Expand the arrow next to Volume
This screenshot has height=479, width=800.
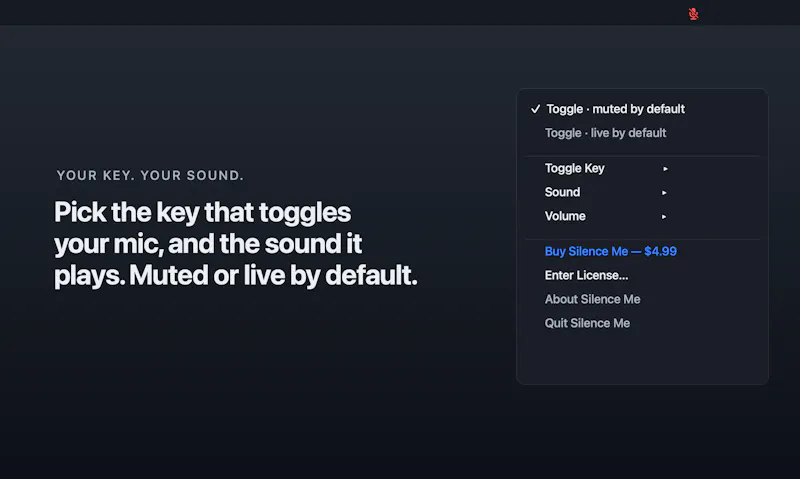tap(664, 217)
